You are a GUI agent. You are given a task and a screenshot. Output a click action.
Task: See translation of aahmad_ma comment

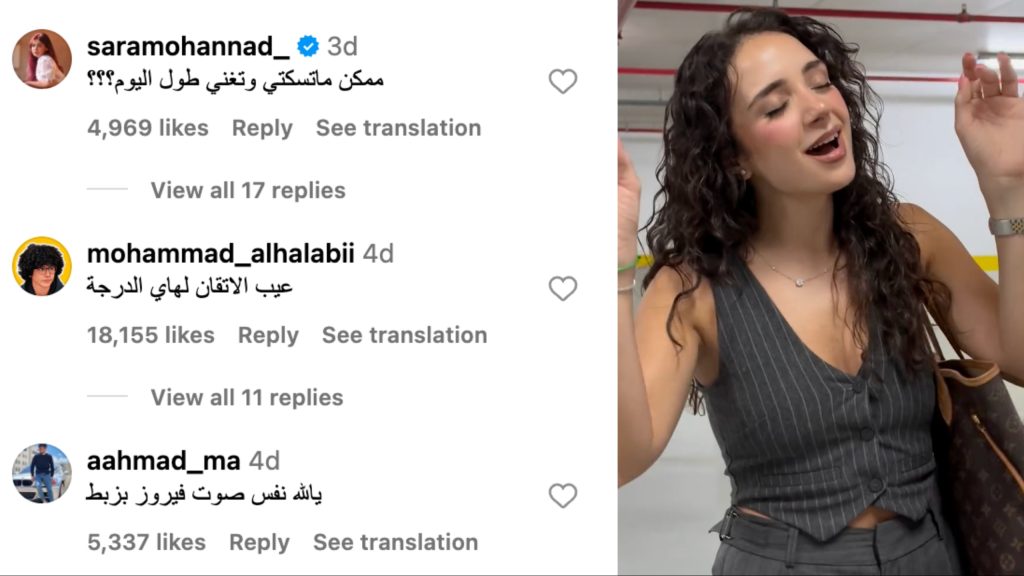(396, 542)
